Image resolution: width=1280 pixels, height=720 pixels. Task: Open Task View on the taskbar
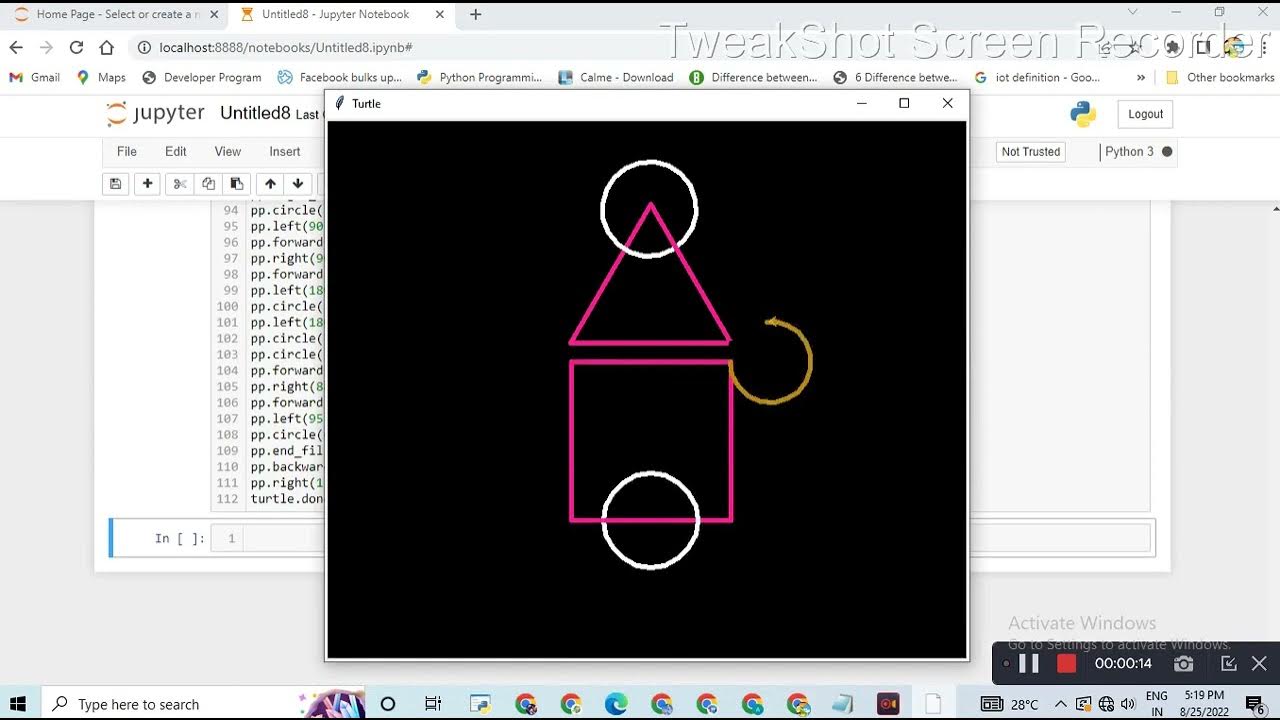point(433,704)
